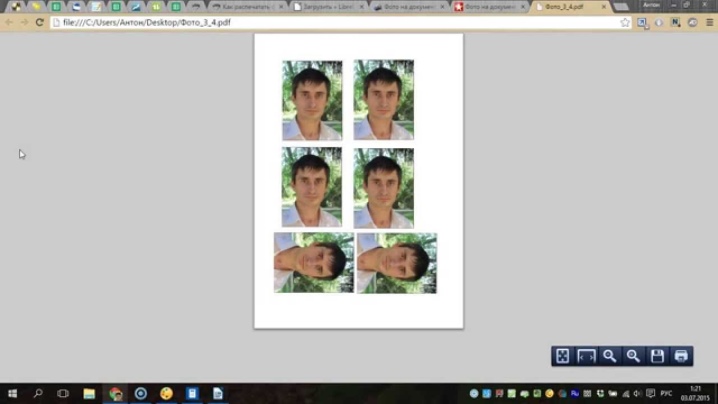The height and width of the screenshot is (404, 718).
Task: Reload the page with the refresh icon
Action: tap(40, 22)
